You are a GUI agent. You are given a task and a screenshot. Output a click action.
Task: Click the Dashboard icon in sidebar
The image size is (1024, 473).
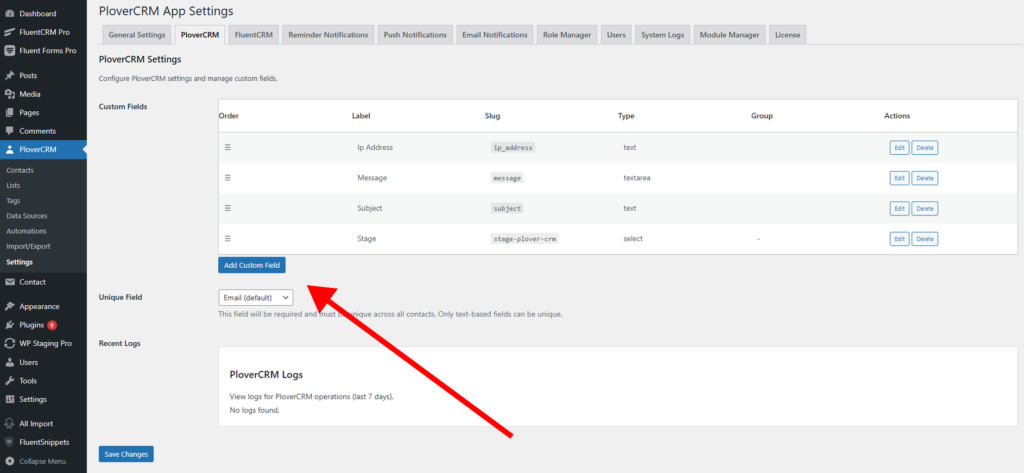coord(9,13)
